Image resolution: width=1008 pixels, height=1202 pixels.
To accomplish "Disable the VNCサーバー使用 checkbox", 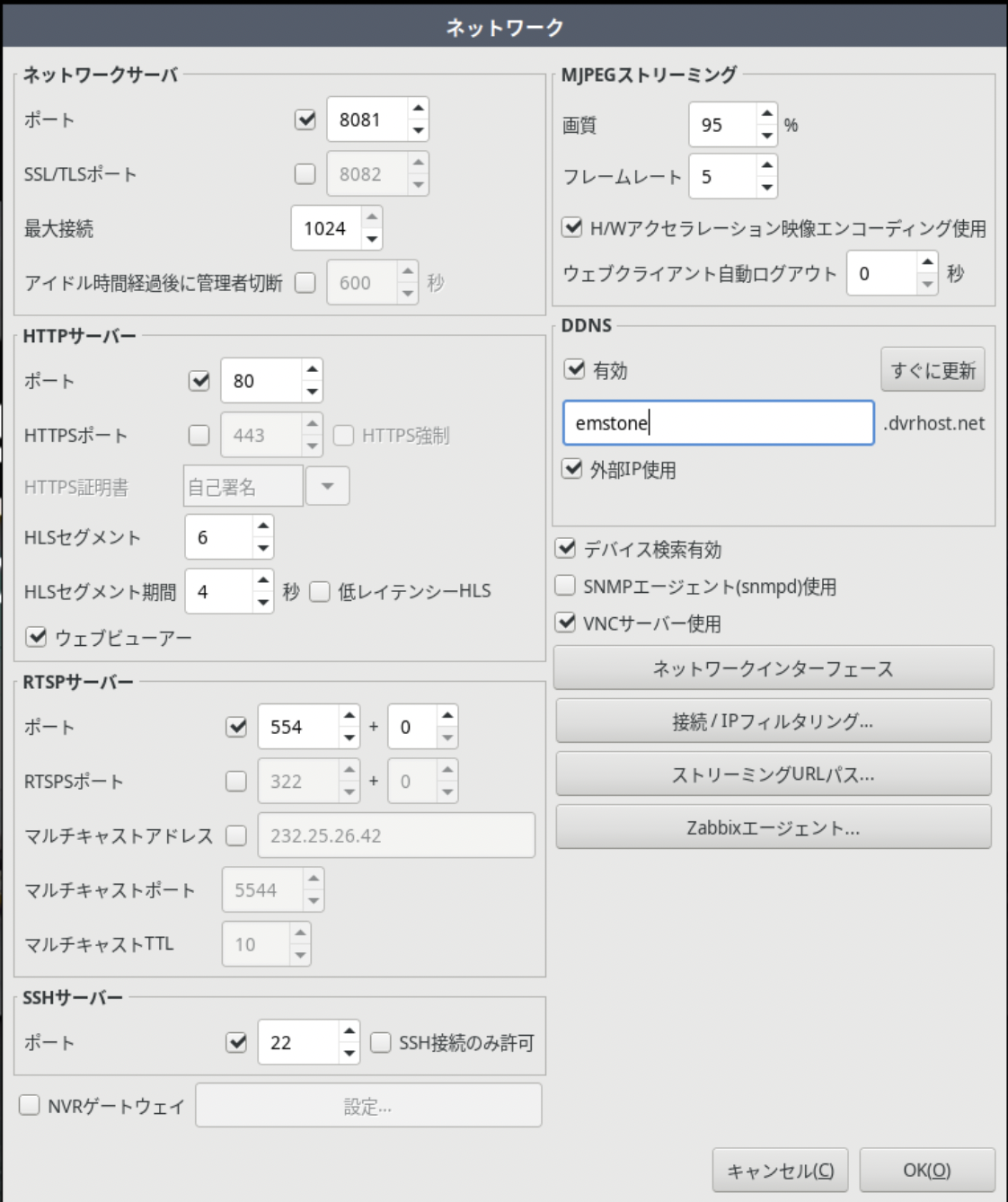I will pyautogui.click(x=565, y=623).
